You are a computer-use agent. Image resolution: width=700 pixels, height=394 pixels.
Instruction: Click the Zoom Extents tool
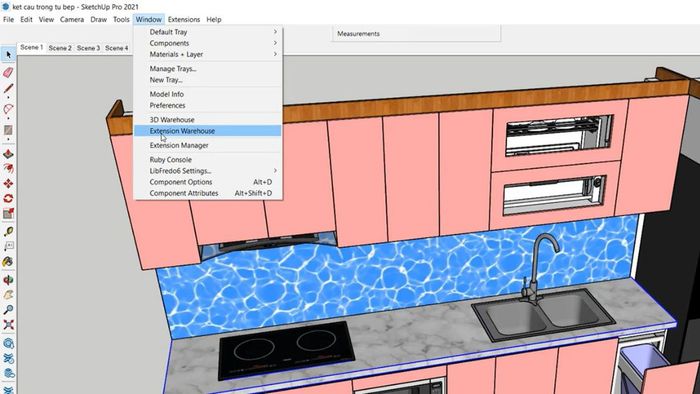tap(8, 325)
